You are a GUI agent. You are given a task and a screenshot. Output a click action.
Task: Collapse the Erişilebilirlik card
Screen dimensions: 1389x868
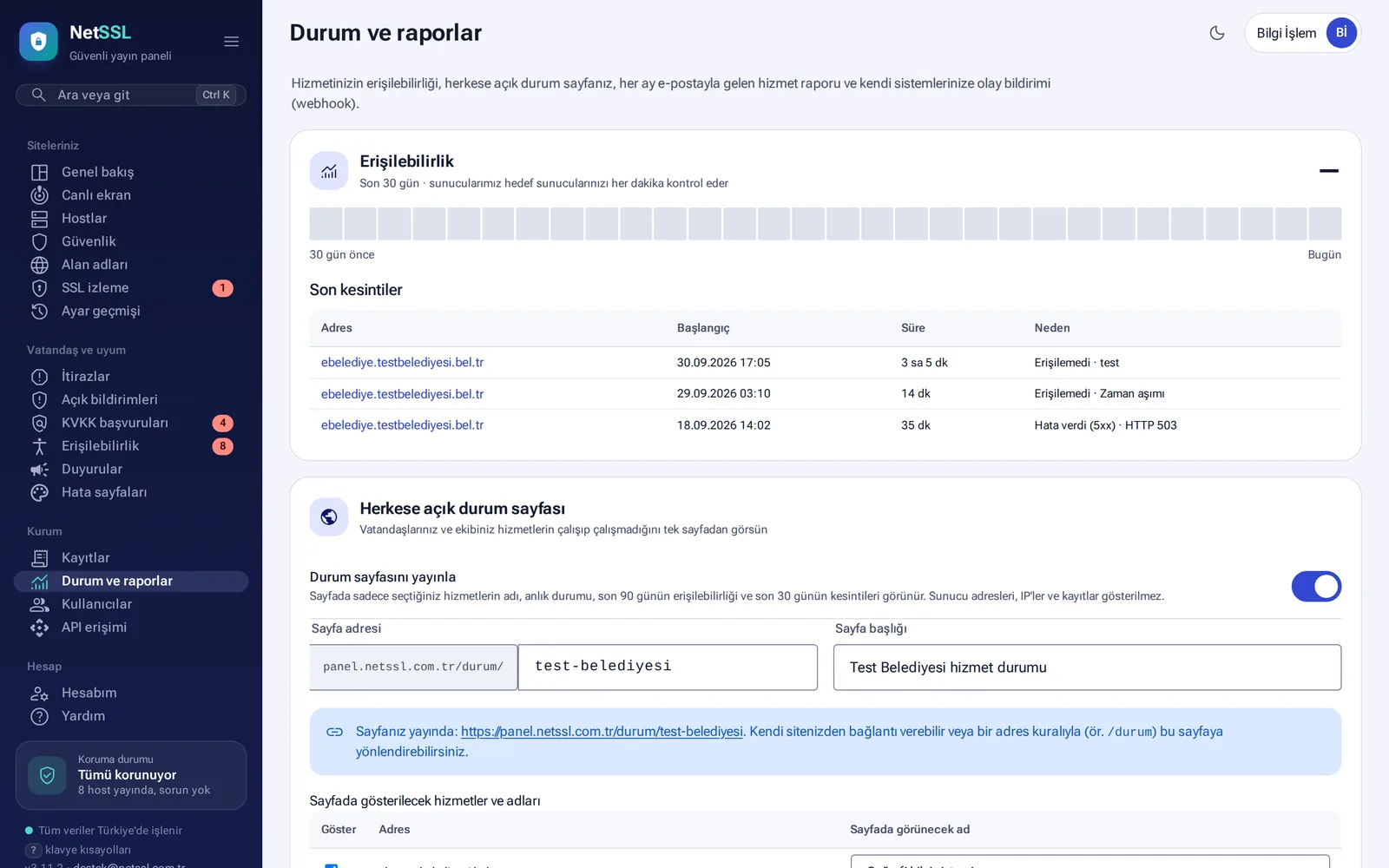(1329, 171)
